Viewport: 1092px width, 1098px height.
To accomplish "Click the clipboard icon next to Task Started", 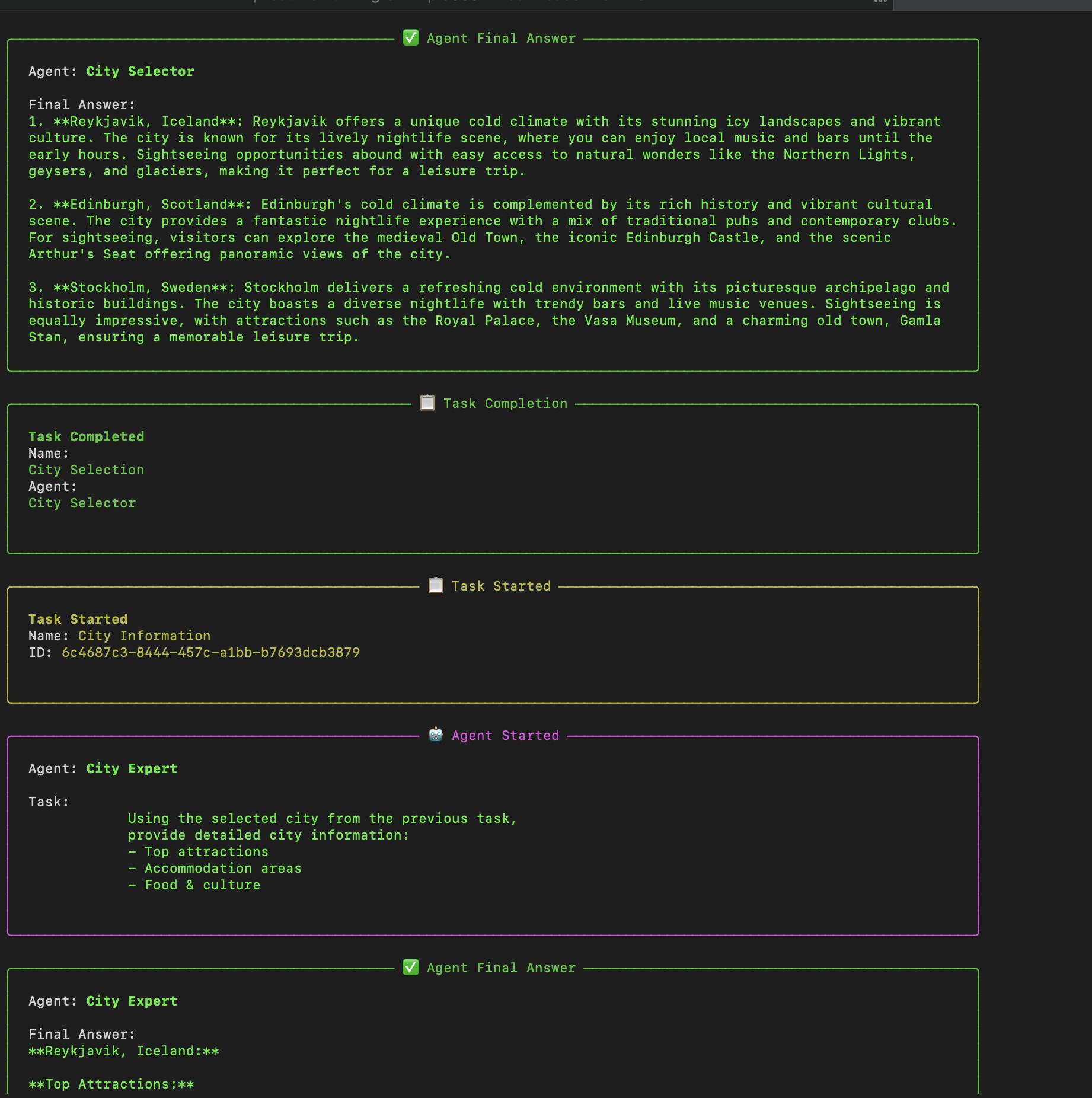I will (435, 586).
